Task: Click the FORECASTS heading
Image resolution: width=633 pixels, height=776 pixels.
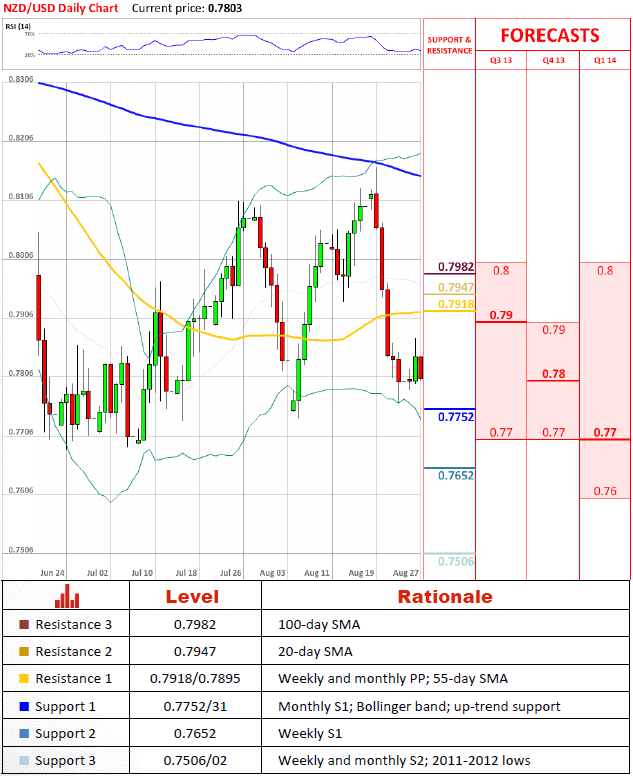Action: (x=550, y=36)
